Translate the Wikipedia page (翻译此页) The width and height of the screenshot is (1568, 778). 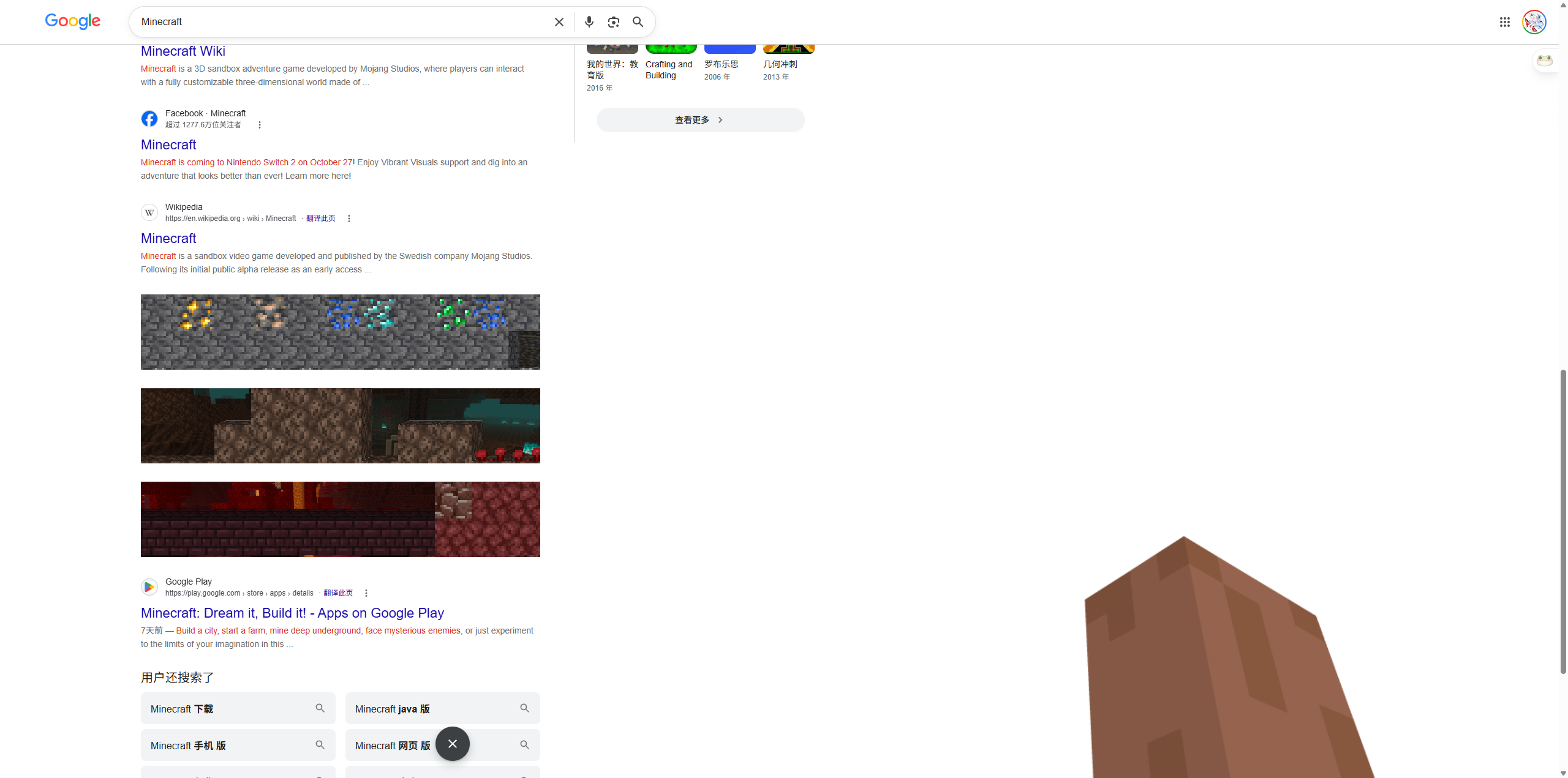click(321, 219)
